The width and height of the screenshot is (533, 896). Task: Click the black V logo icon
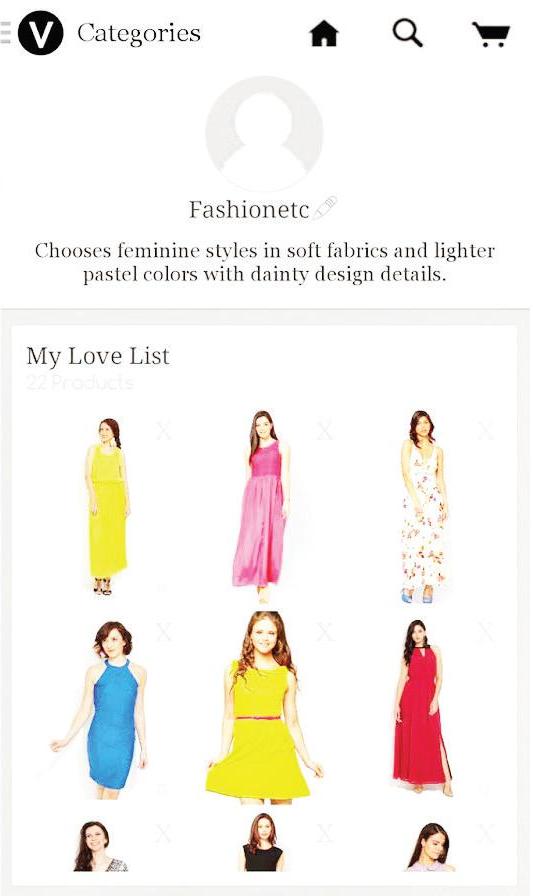click(41, 33)
